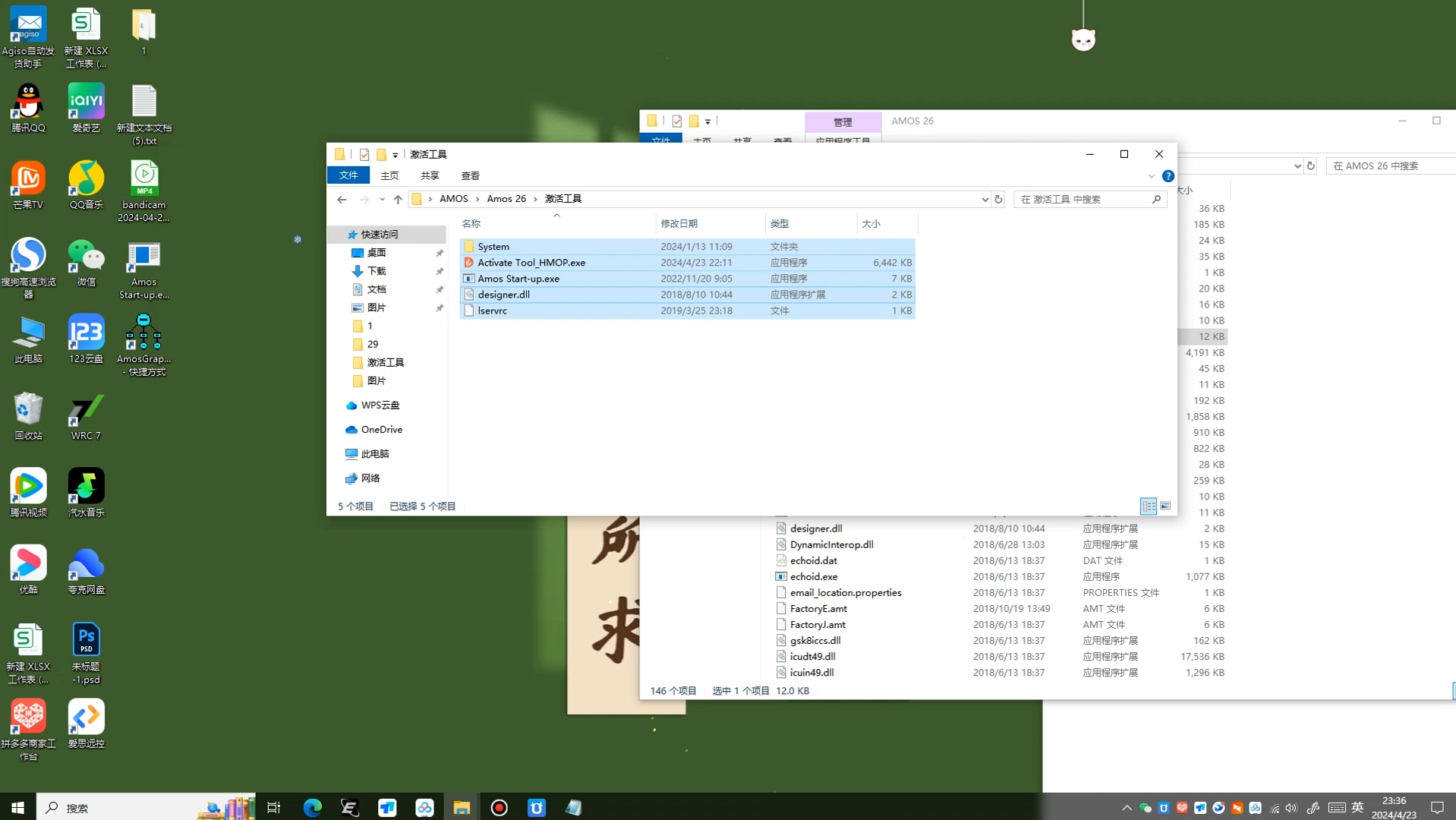The width and height of the screenshot is (1456, 820).
Task: Open the recent locations dropdown arrow
Action: click(x=382, y=199)
